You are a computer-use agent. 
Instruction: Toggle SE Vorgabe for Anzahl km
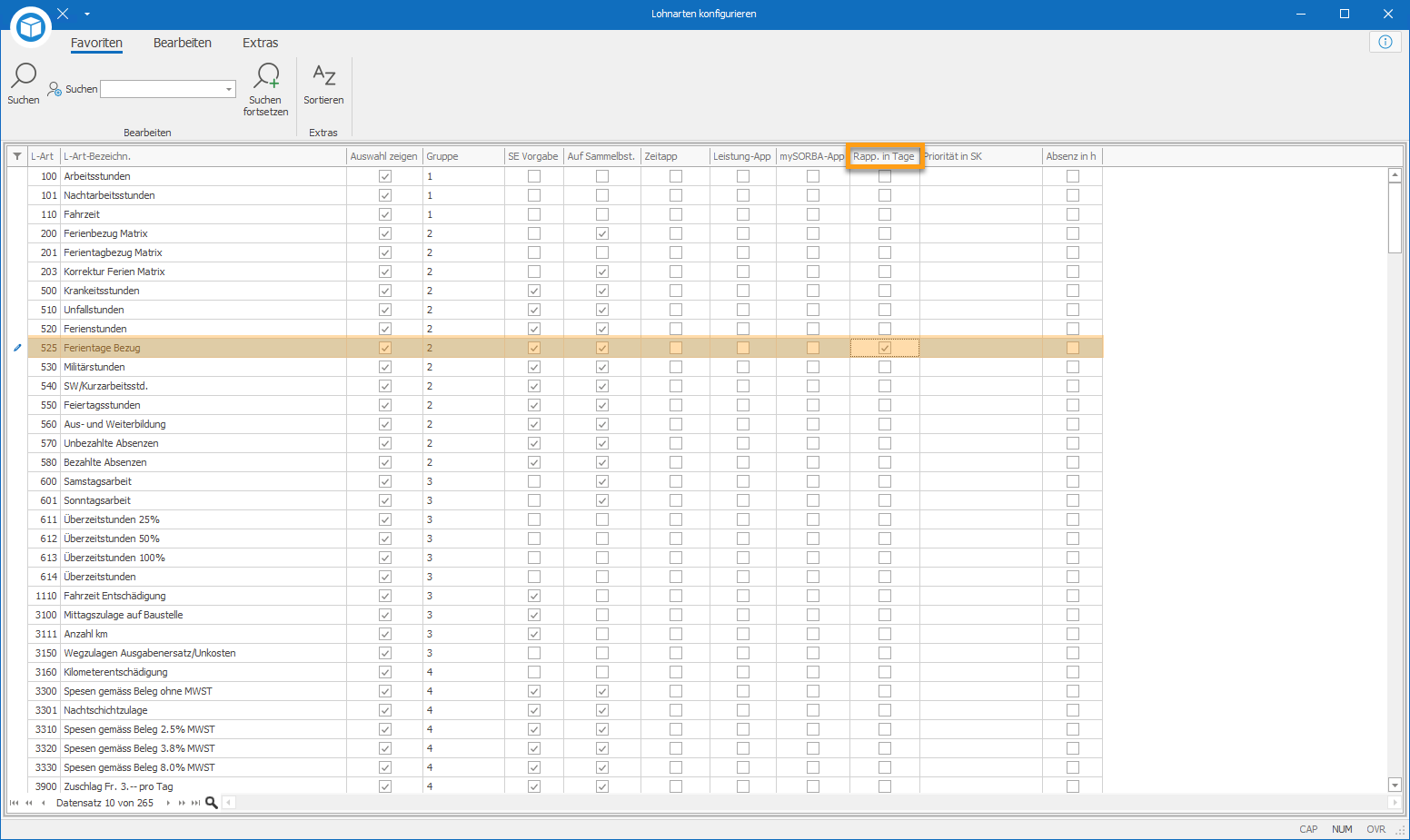534,634
